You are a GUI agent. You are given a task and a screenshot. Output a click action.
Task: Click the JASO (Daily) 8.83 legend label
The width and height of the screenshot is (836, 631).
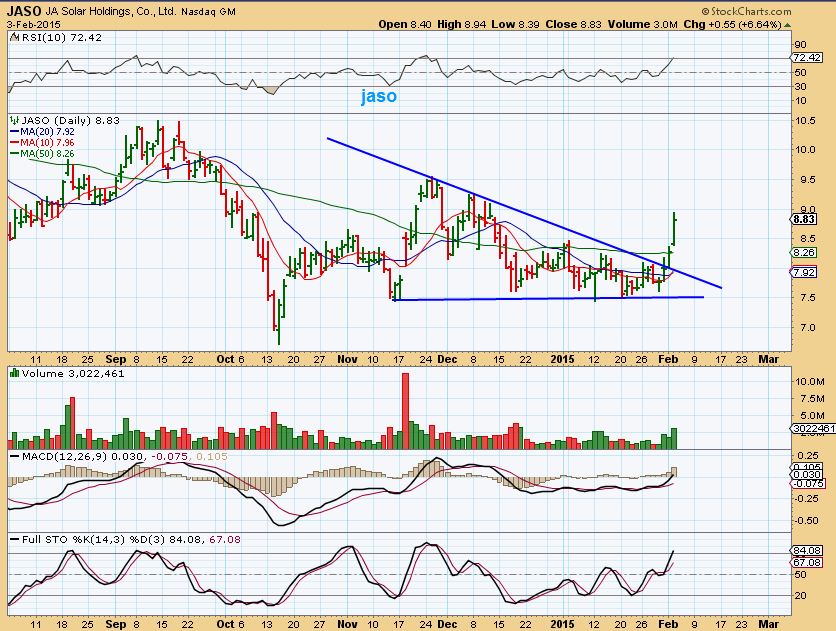[70, 121]
